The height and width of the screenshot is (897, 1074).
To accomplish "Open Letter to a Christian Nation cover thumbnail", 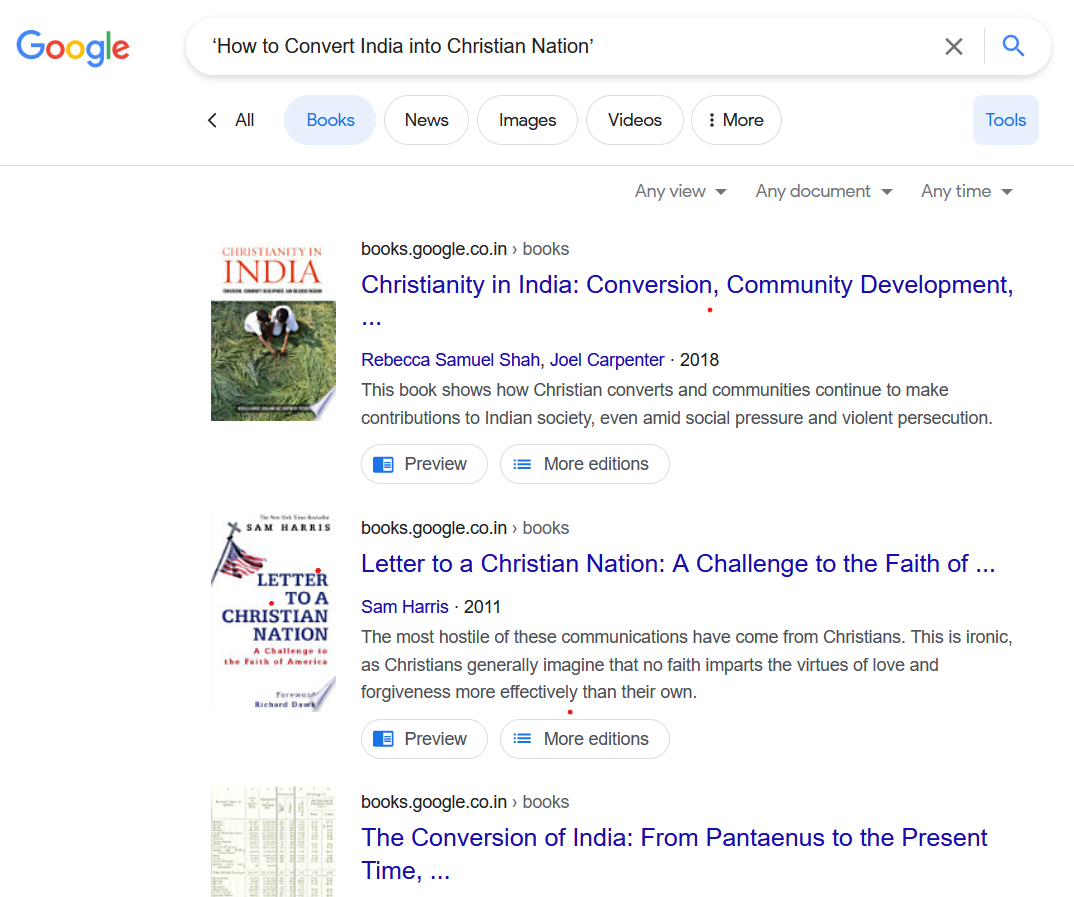I will pyautogui.click(x=273, y=612).
